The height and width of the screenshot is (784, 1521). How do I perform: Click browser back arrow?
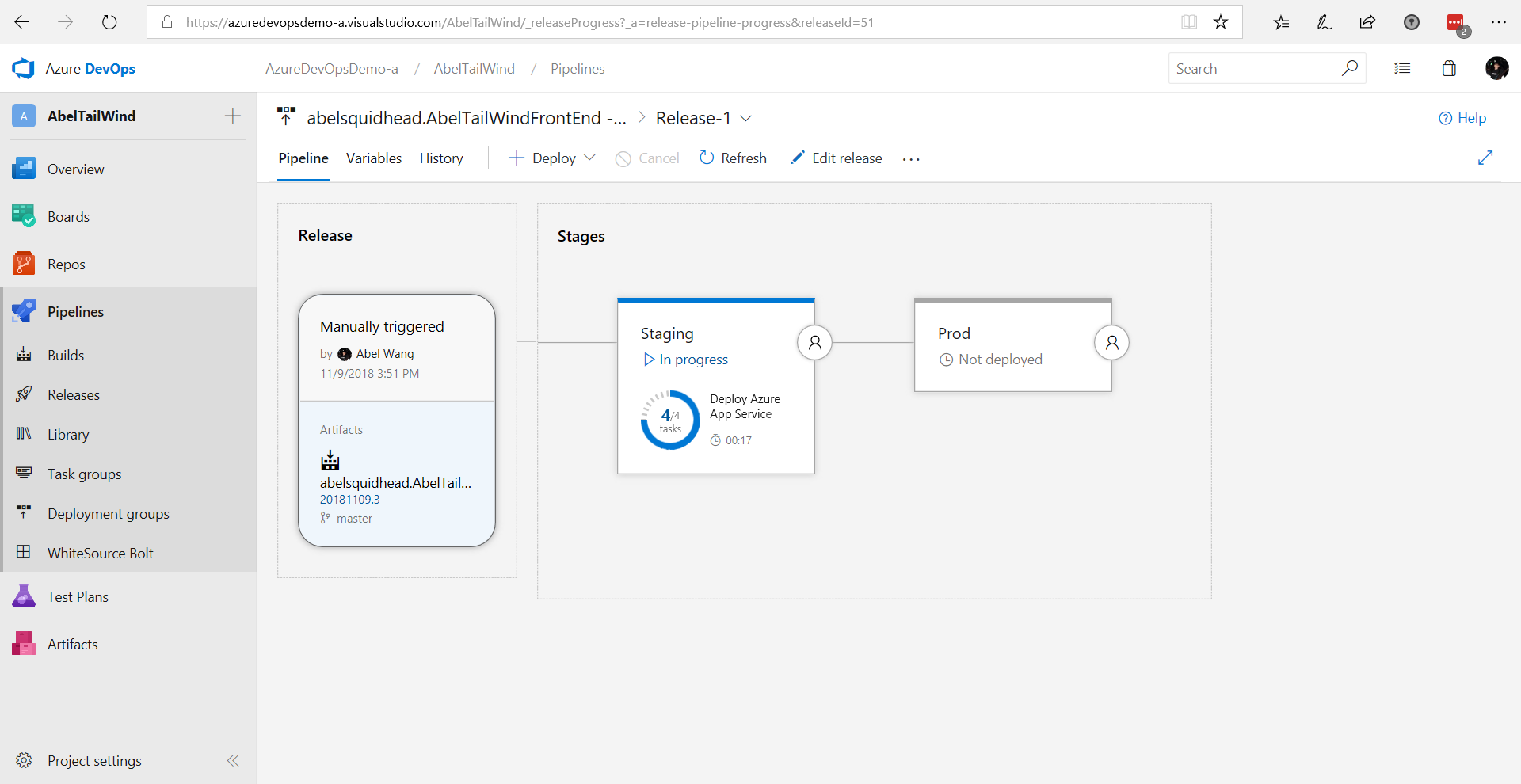[x=22, y=22]
